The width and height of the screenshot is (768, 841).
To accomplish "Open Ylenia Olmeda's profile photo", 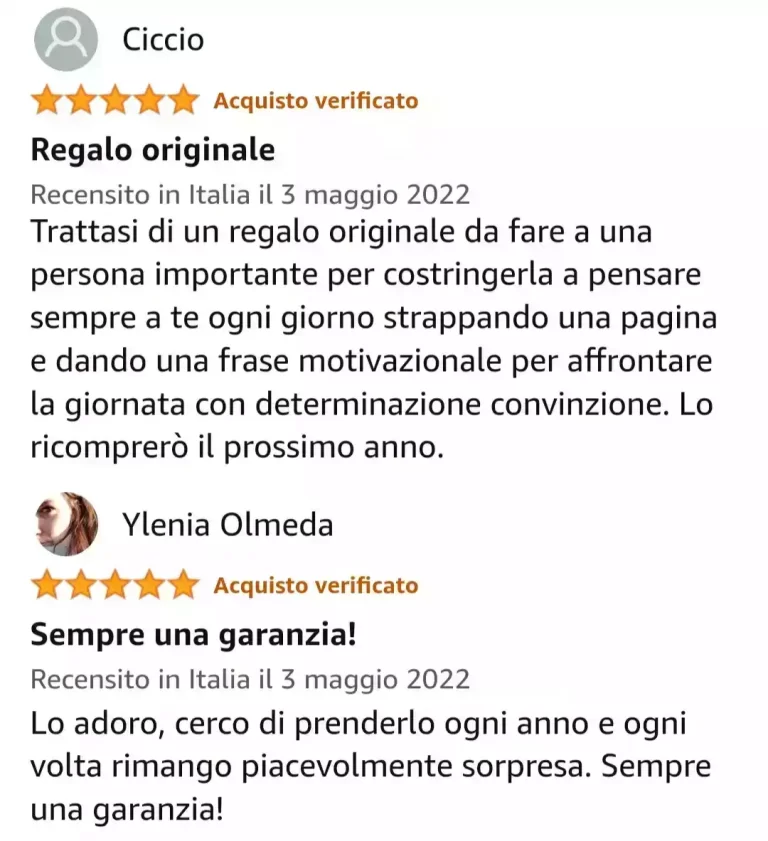I will pos(66,524).
